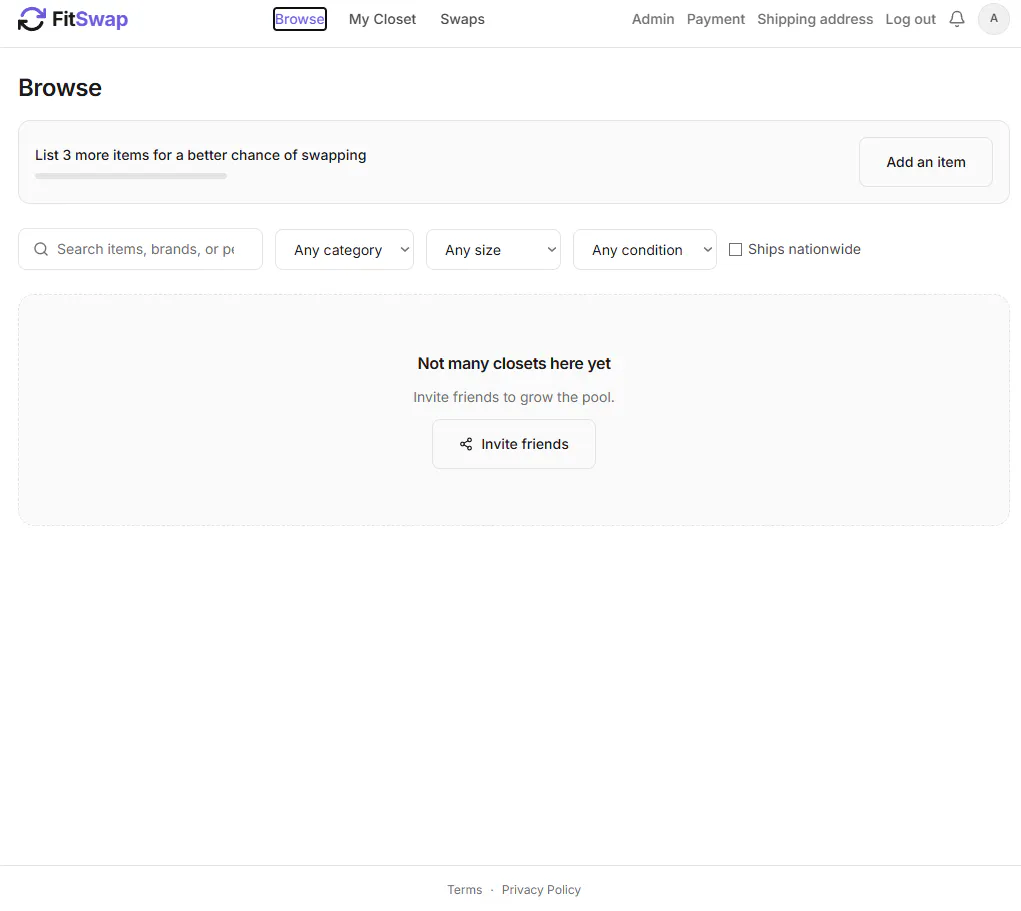Click the 'Not many closets here yet' heading
This screenshot has width=1021, height=911.
(x=514, y=363)
